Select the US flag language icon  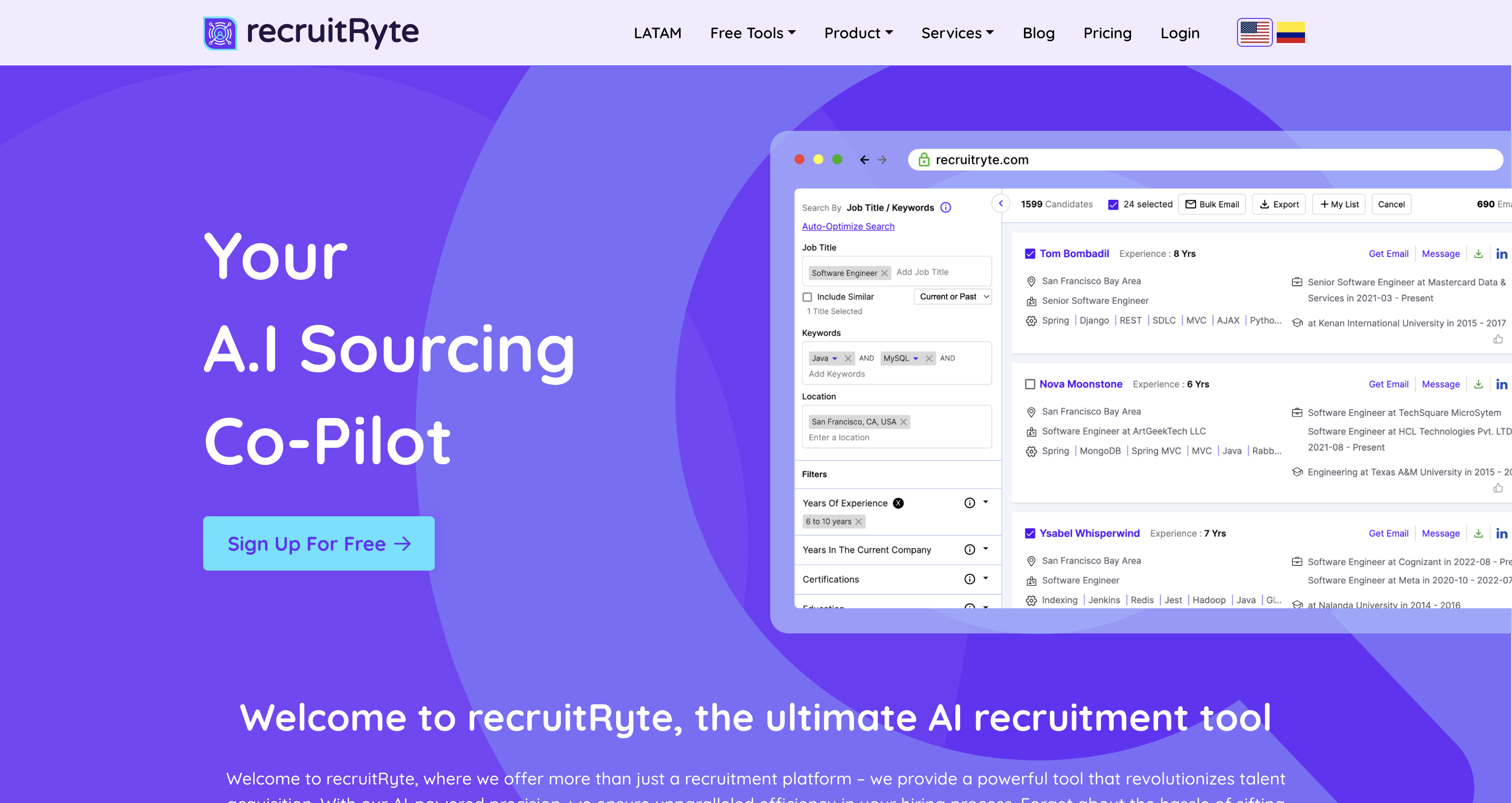coord(1254,32)
